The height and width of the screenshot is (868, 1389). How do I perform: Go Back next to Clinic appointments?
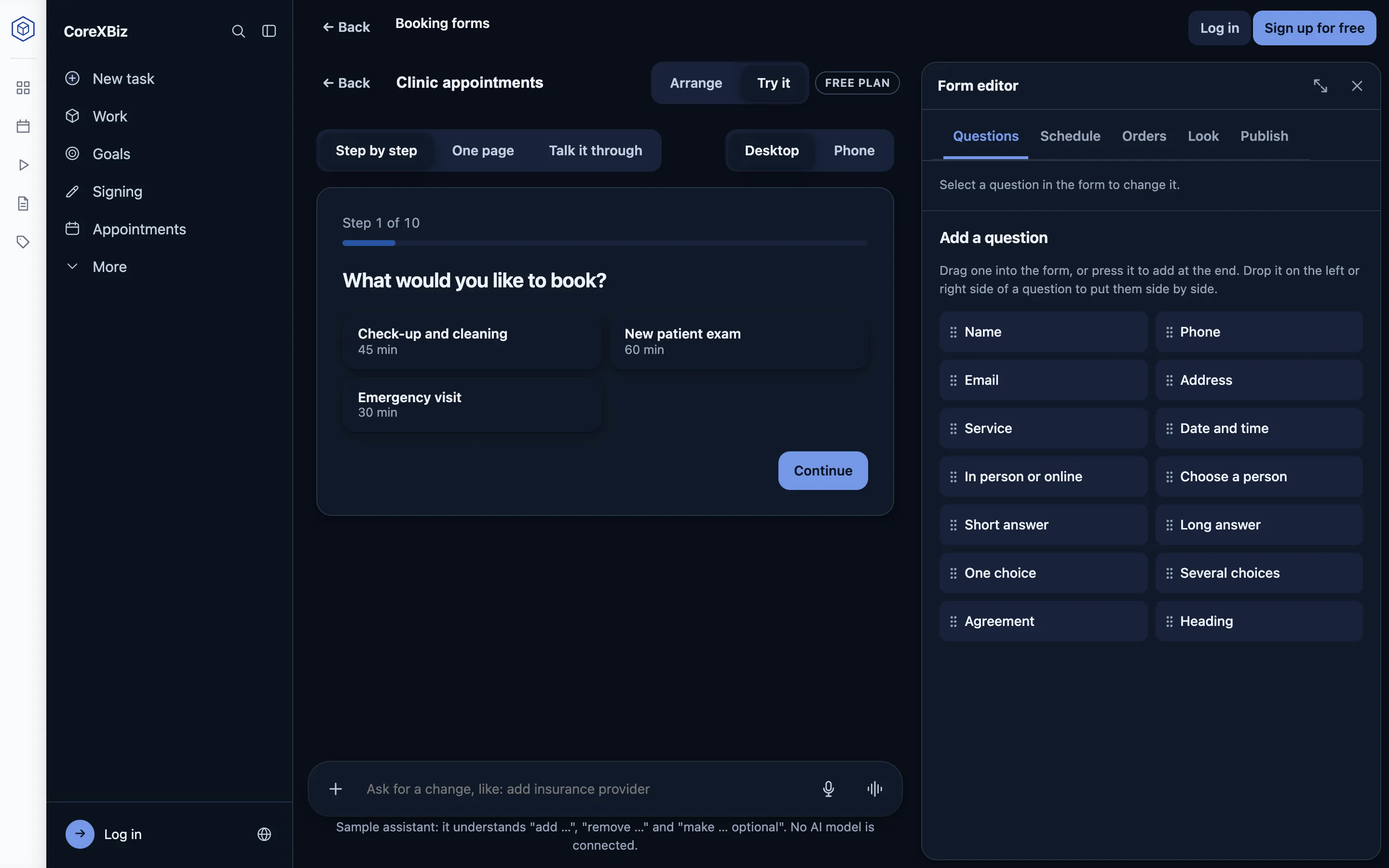[x=346, y=83]
